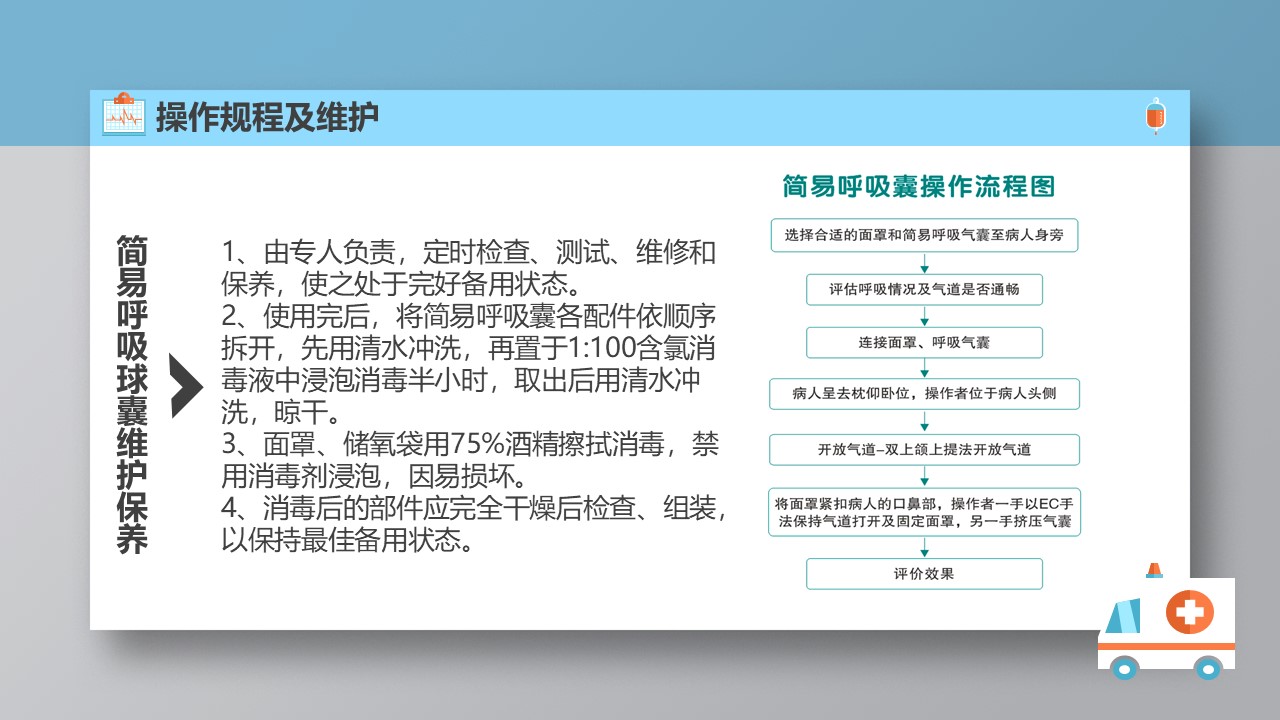Click the 评价效果 final flowchart box
The width and height of the screenshot is (1280, 720).
tap(924, 574)
